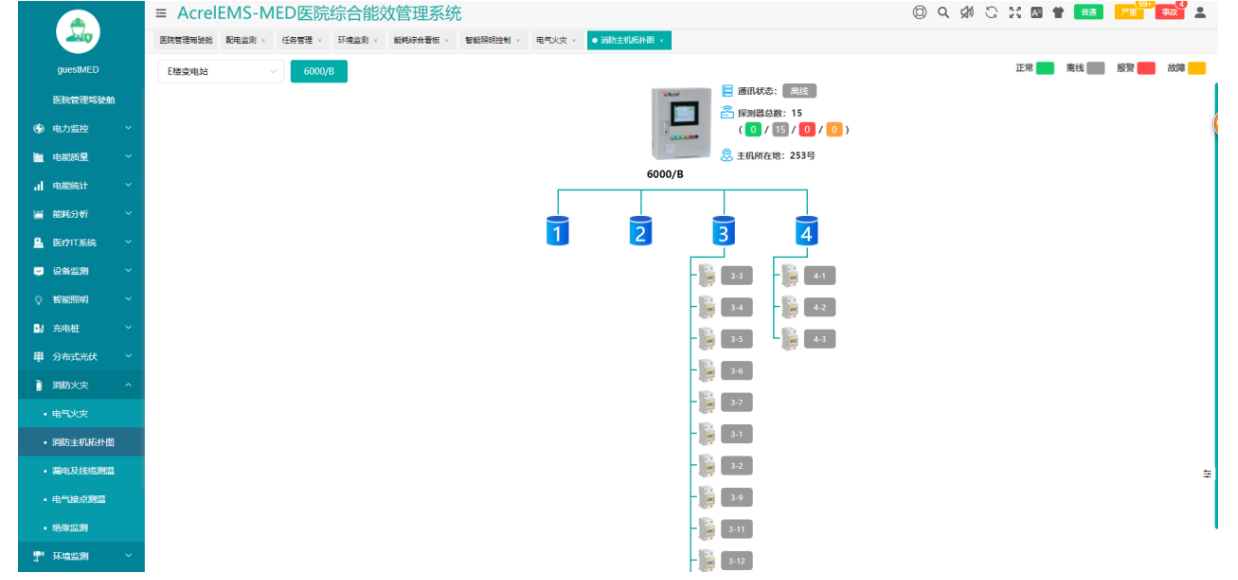
Task: Select blue database node number 3
Action: (723, 231)
